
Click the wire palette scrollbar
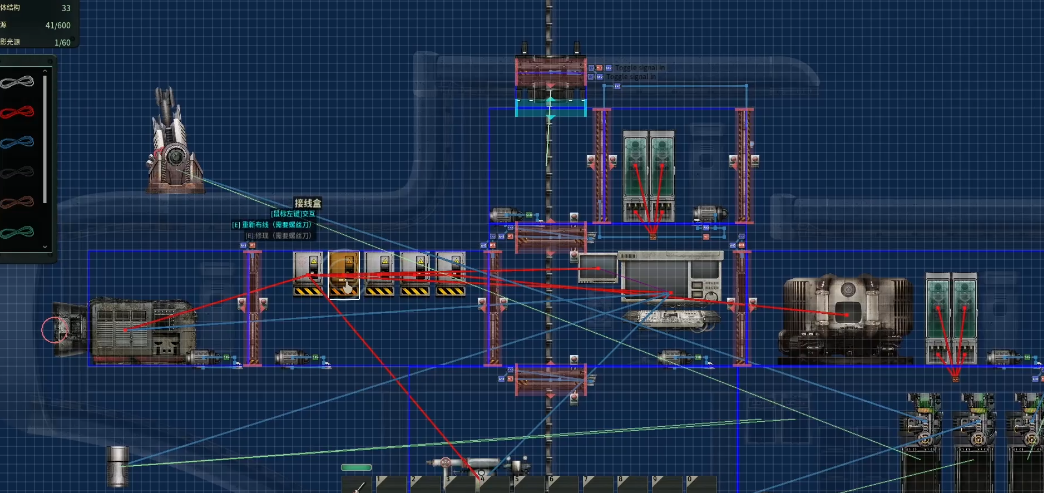click(x=45, y=137)
